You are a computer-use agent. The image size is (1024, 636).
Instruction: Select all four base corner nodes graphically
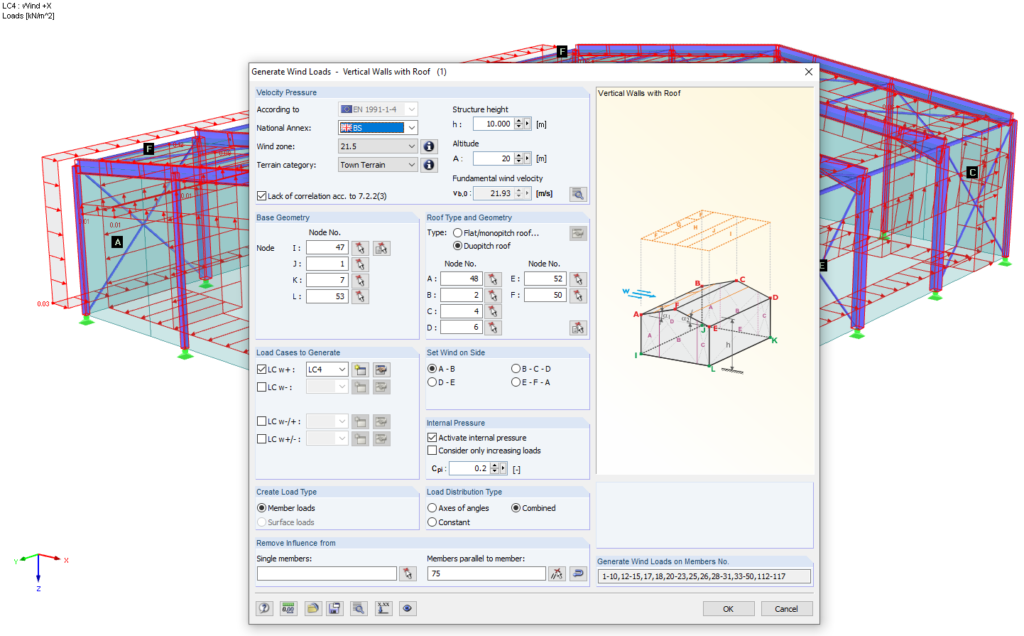click(382, 249)
